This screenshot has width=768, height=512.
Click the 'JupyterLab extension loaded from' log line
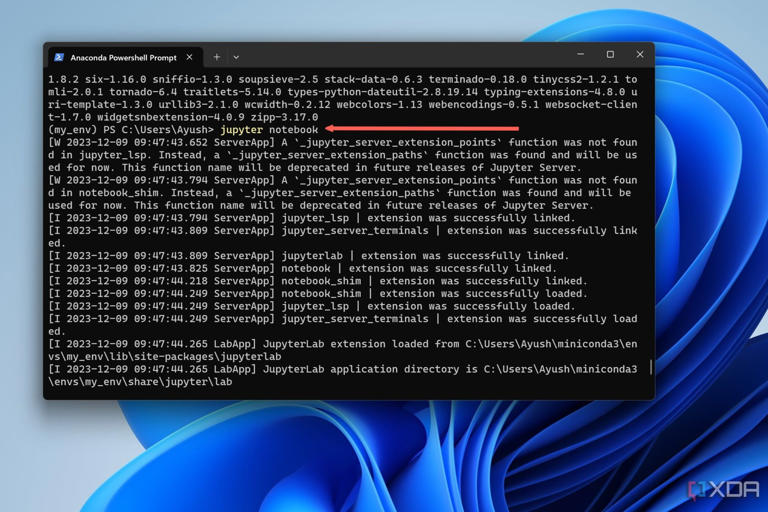(343, 344)
